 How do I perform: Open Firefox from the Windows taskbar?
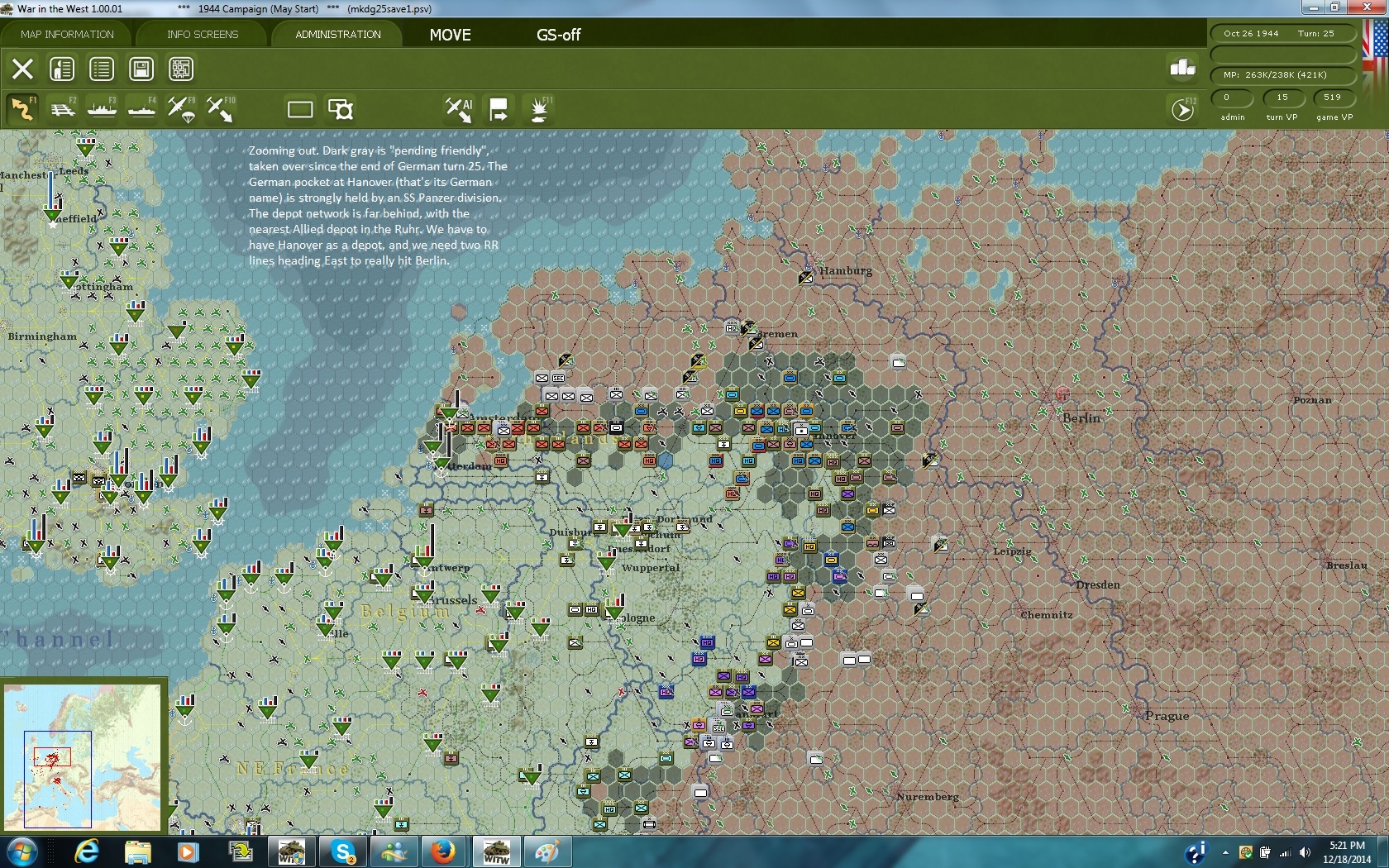coord(442,851)
